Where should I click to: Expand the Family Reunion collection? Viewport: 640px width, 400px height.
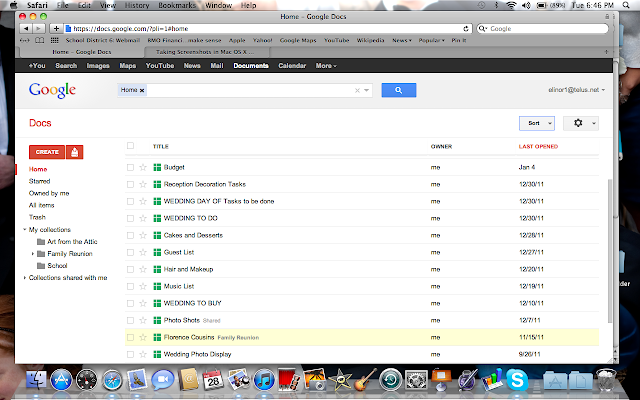(x=33, y=254)
